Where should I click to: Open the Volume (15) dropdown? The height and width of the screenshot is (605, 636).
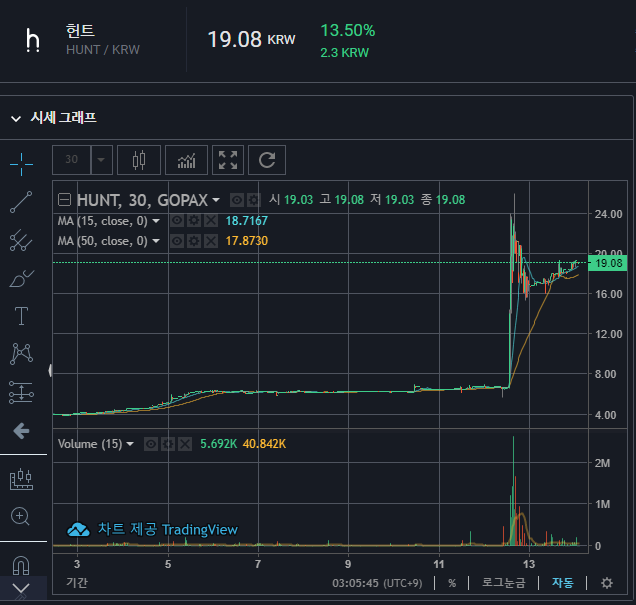click(130, 444)
